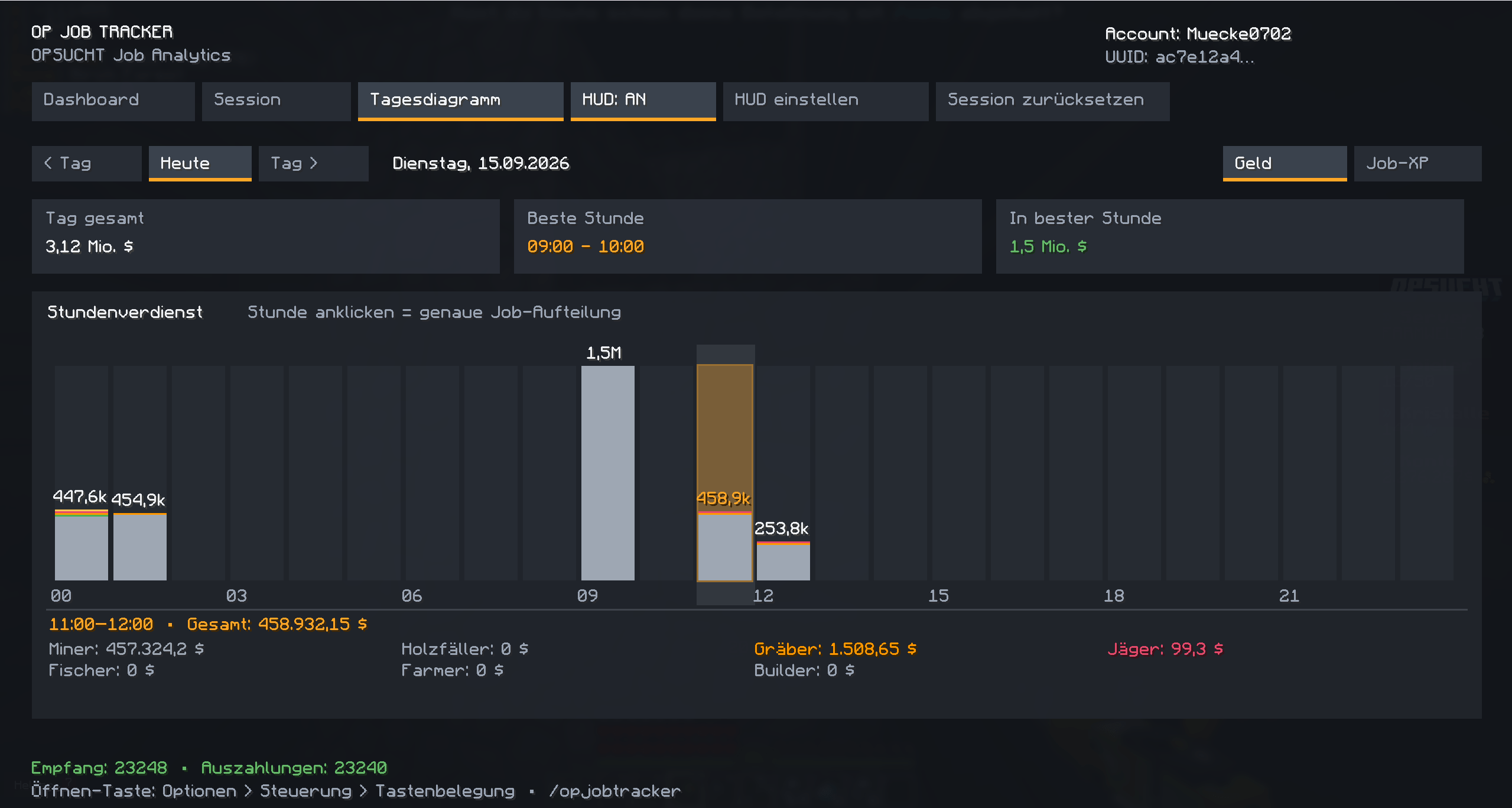The width and height of the screenshot is (1512, 808).
Task: Click the Fischer: 0 $ entry
Action: pyautogui.click(x=101, y=670)
